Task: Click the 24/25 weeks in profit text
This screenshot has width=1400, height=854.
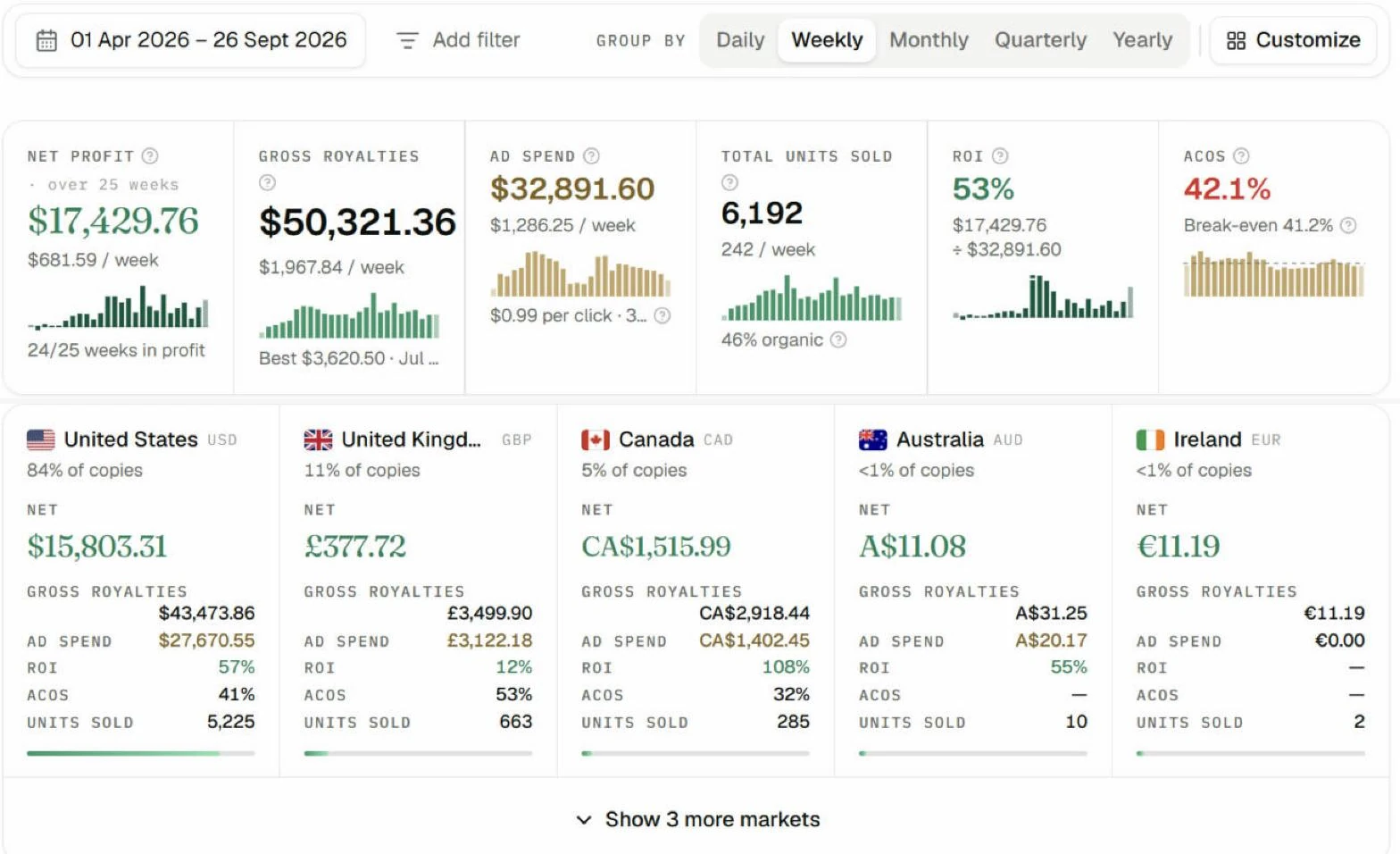Action: pyautogui.click(x=116, y=350)
